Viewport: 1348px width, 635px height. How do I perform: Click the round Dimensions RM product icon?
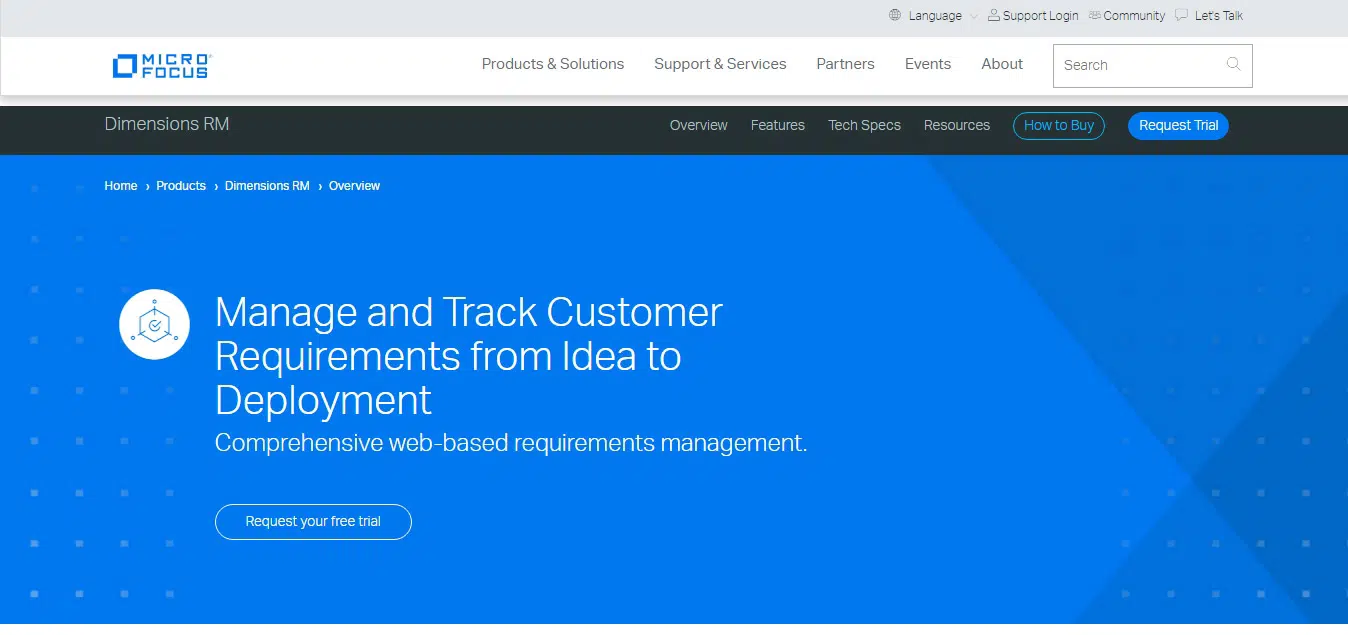tap(154, 324)
